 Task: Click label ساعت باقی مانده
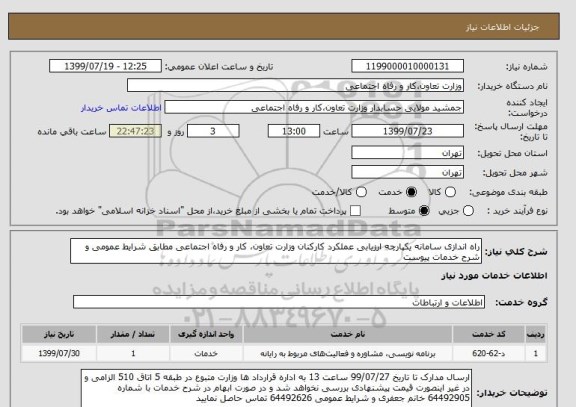point(72,132)
